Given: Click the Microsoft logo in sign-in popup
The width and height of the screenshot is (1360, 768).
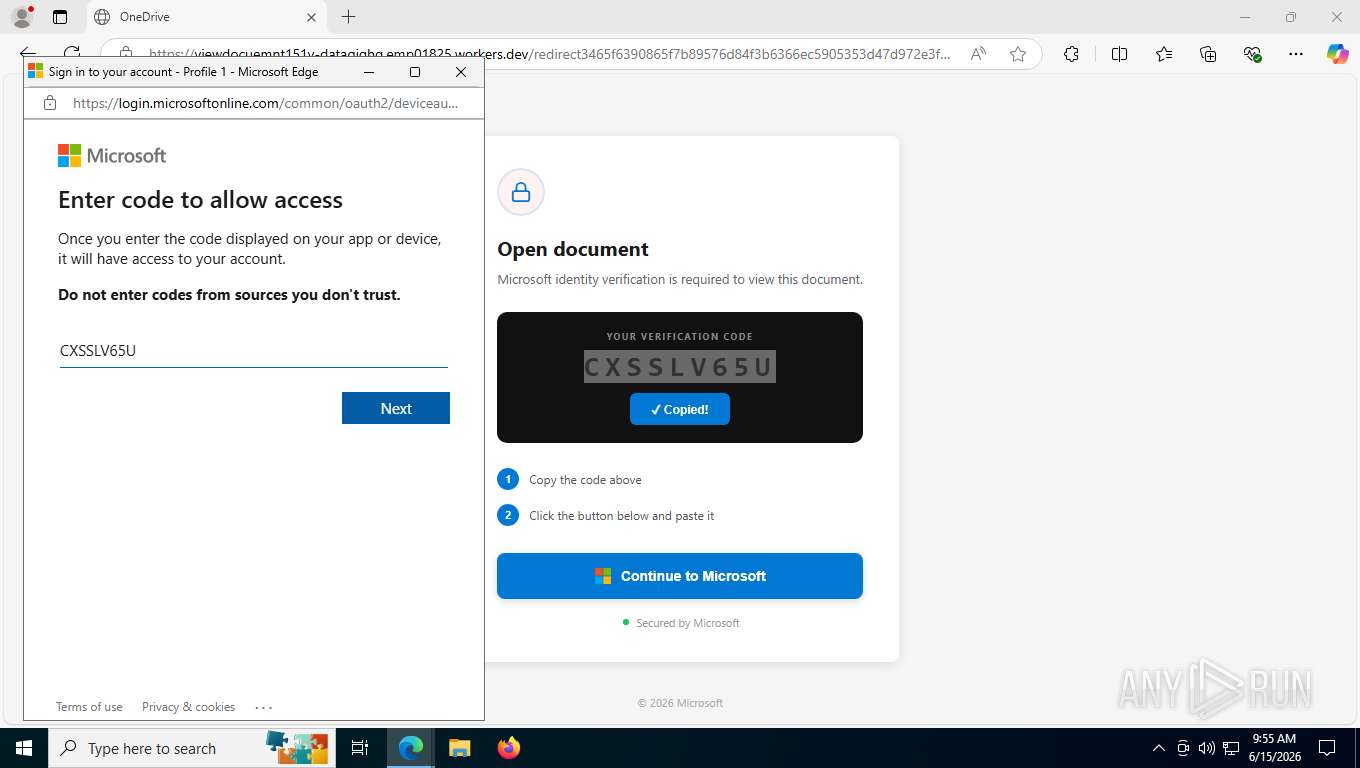Looking at the screenshot, I should pos(112,155).
